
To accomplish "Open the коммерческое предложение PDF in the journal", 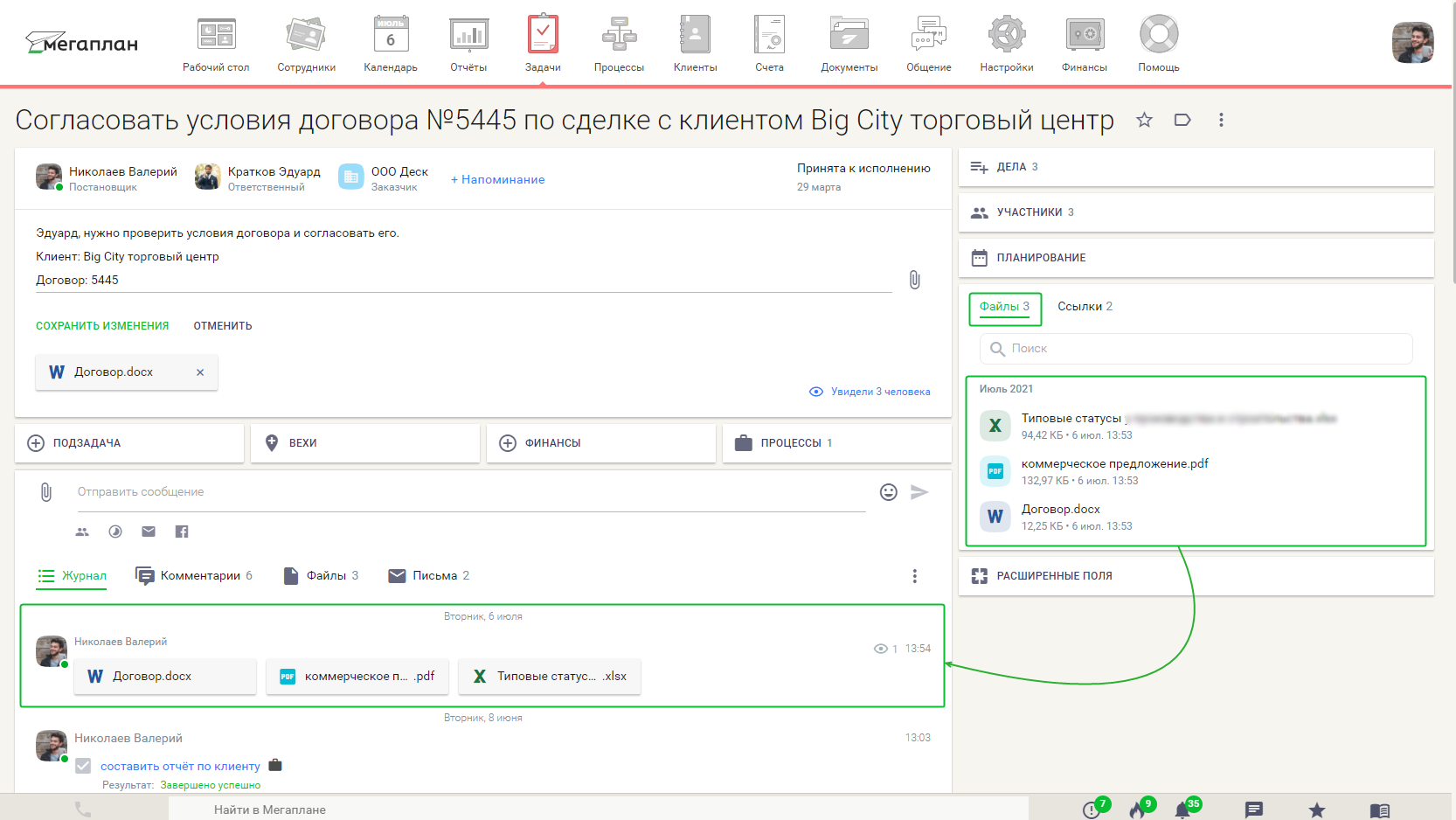I will click(x=357, y=677).
